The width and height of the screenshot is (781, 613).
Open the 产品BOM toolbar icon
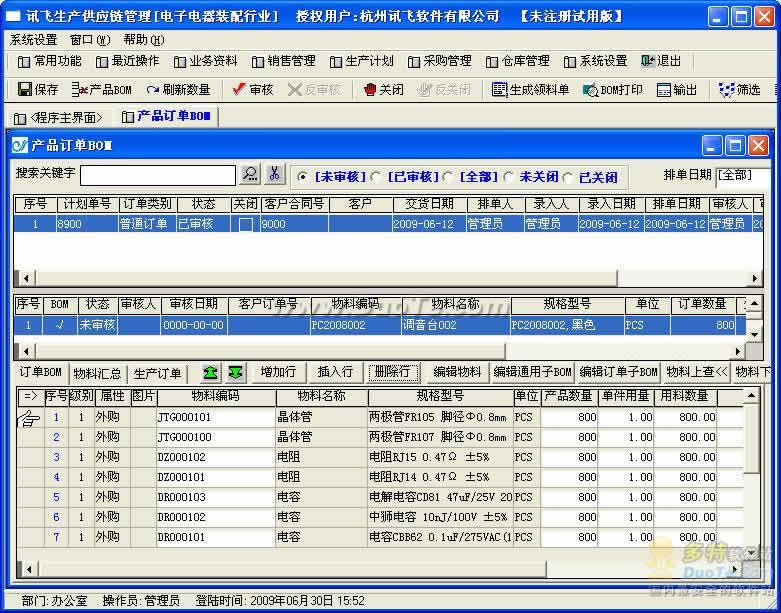click(x=79, y=90)
